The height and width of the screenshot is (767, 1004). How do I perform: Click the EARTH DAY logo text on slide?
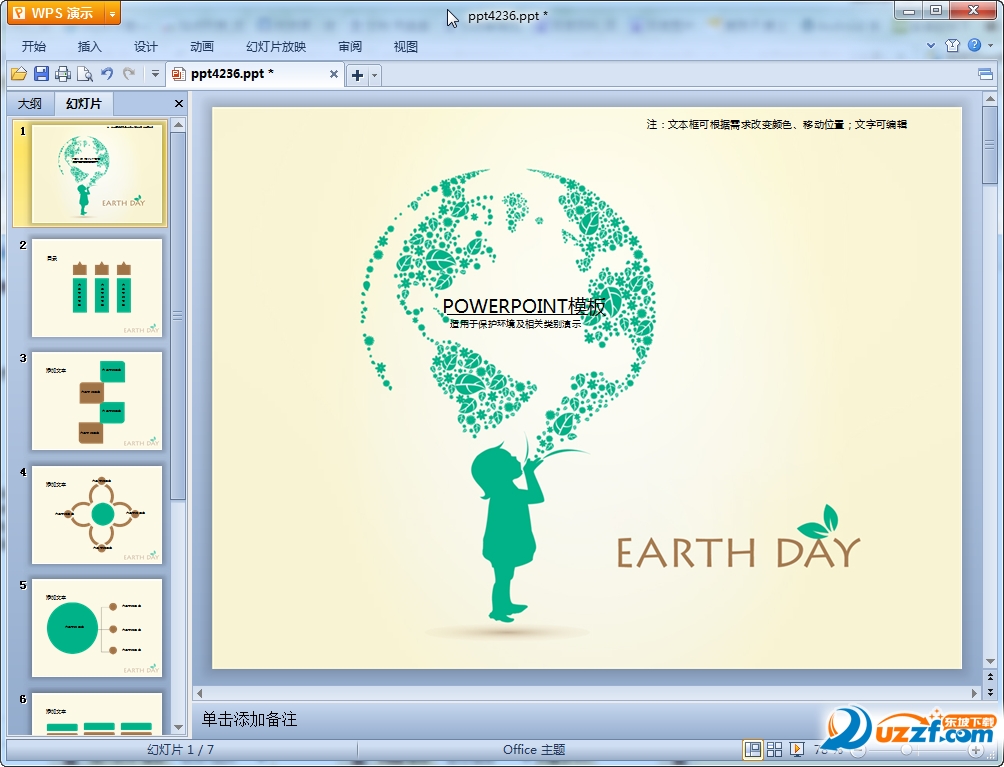click(738, 552)
